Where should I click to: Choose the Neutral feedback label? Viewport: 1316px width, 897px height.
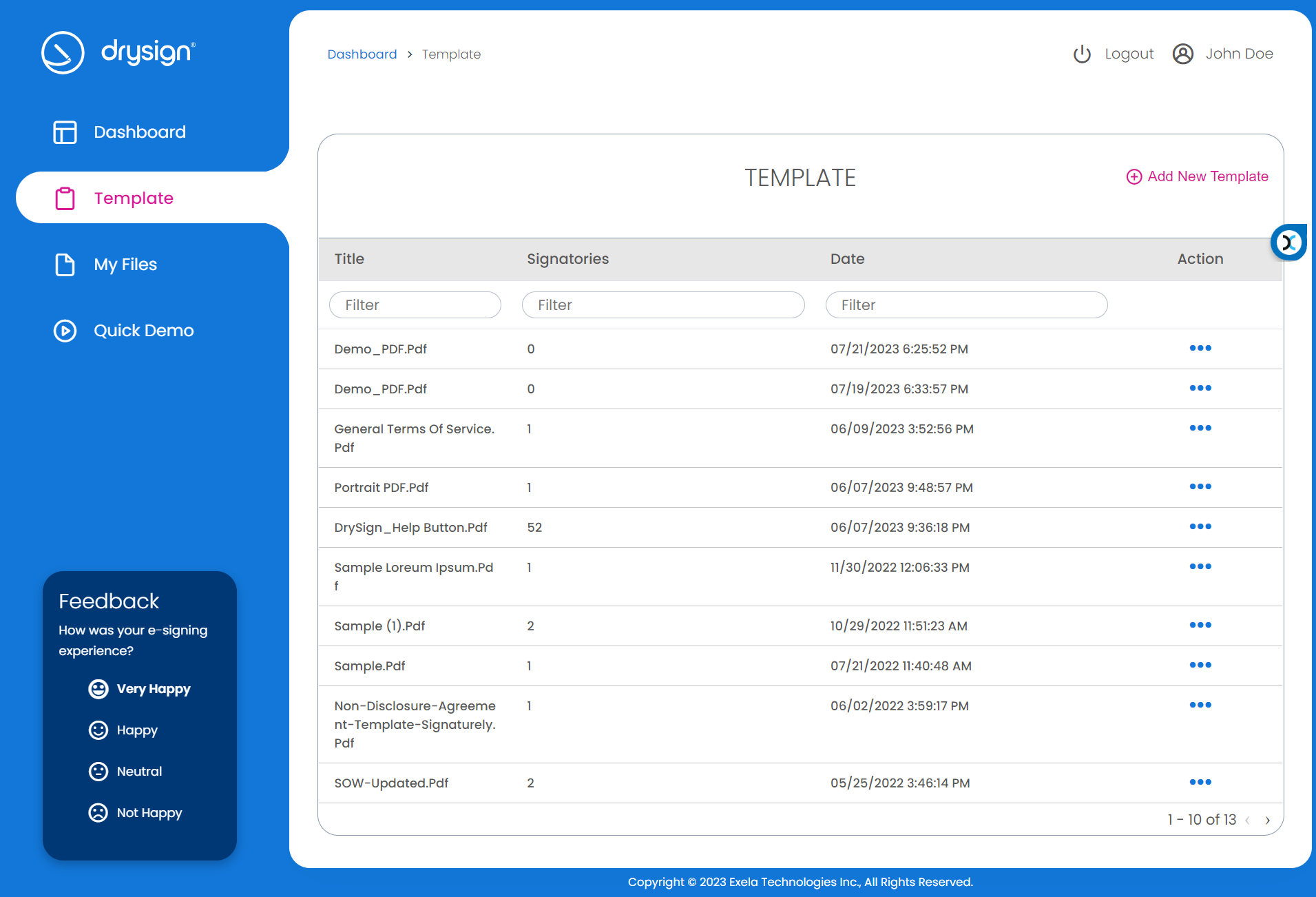pos(139,772)
